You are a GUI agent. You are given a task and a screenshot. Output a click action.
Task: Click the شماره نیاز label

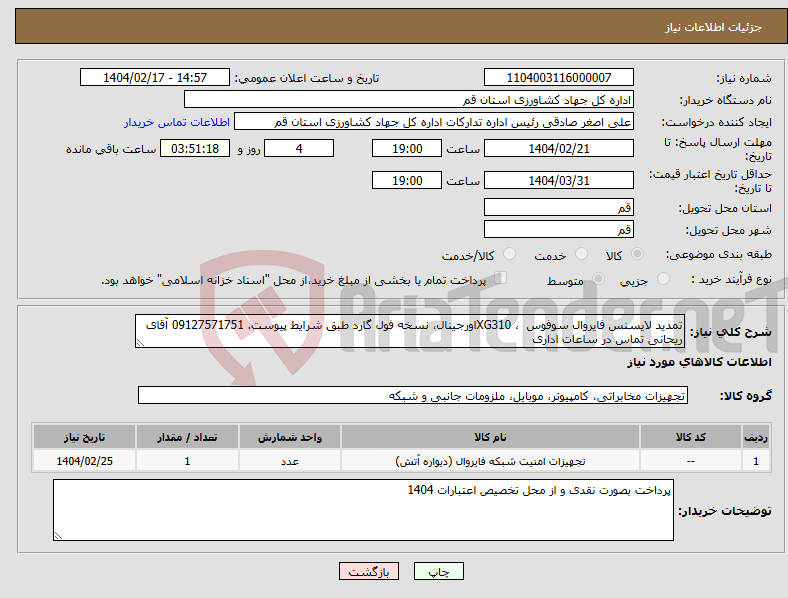744,78
